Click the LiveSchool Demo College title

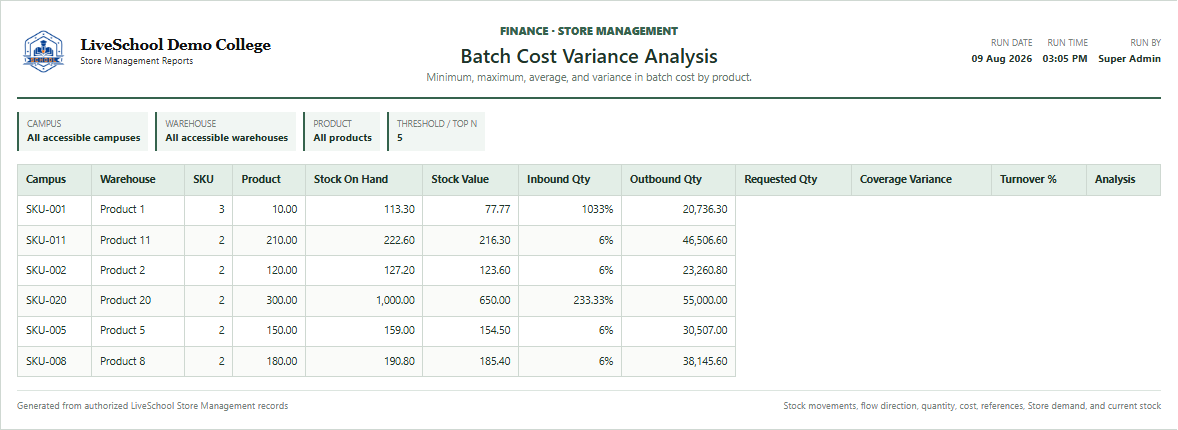tap(175, 45)
